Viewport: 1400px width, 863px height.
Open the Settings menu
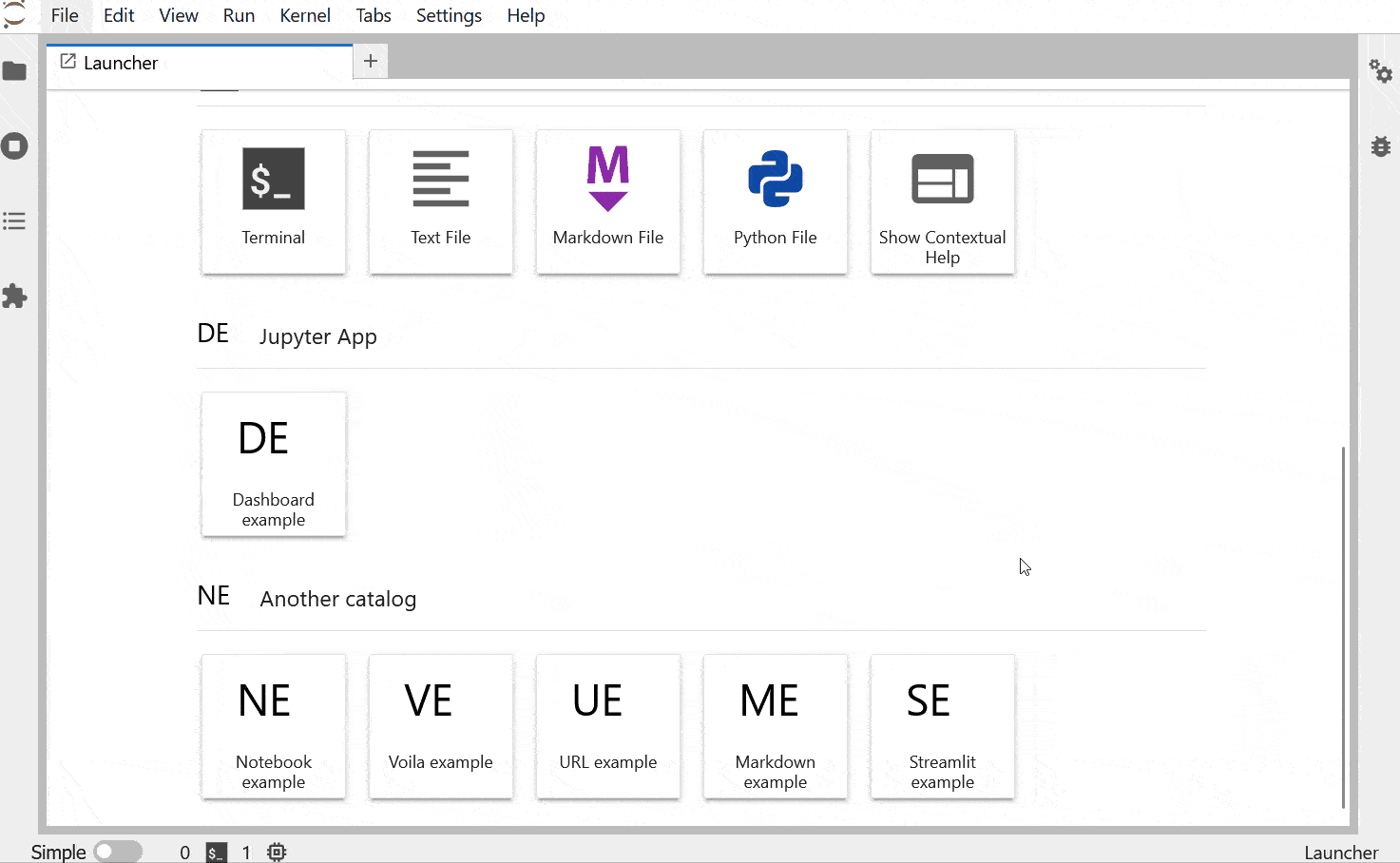[449, 15]
